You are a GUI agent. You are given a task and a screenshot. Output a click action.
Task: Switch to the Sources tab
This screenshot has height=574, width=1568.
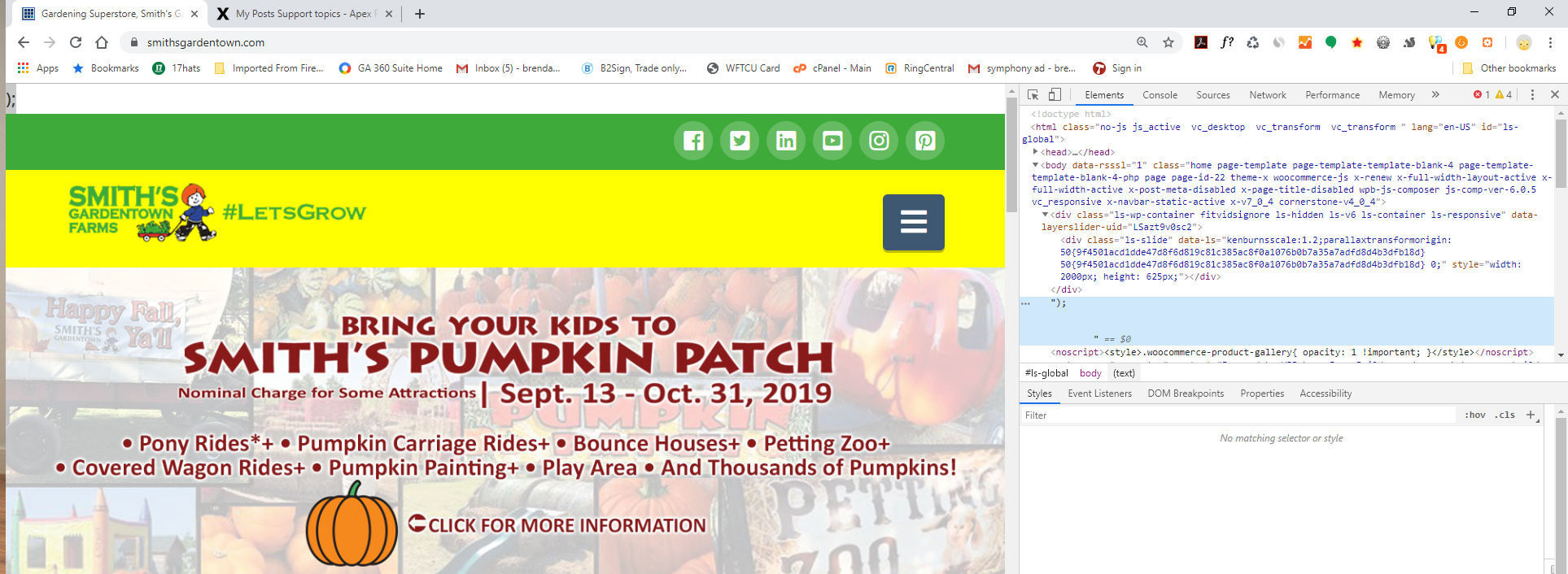pyautogui.click(x=1212, y=94)
